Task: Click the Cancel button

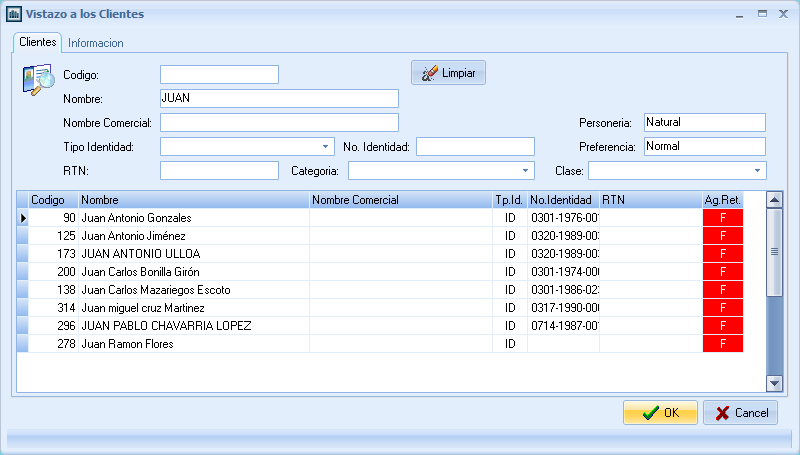Action: [x=740, y=412]
